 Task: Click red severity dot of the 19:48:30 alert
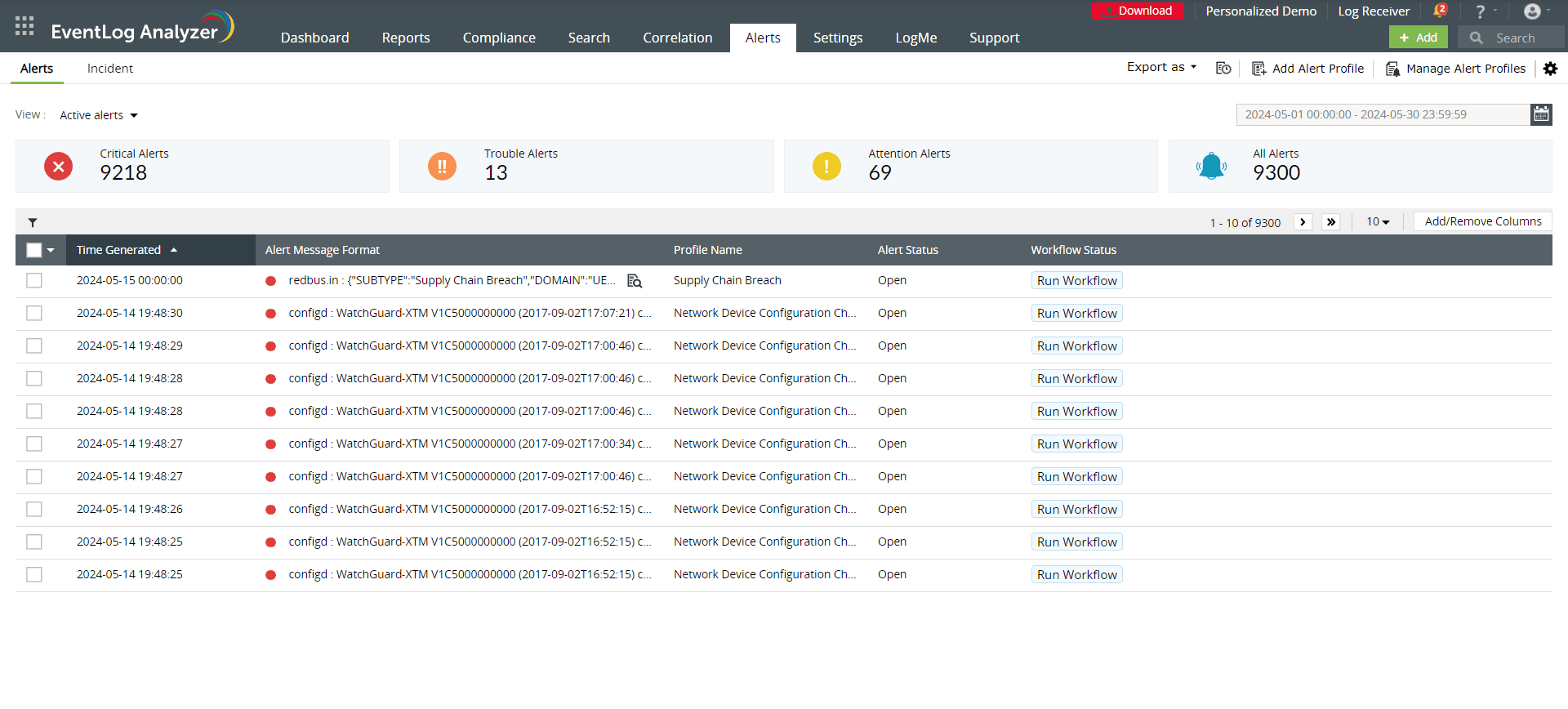(x=270, y=314)
